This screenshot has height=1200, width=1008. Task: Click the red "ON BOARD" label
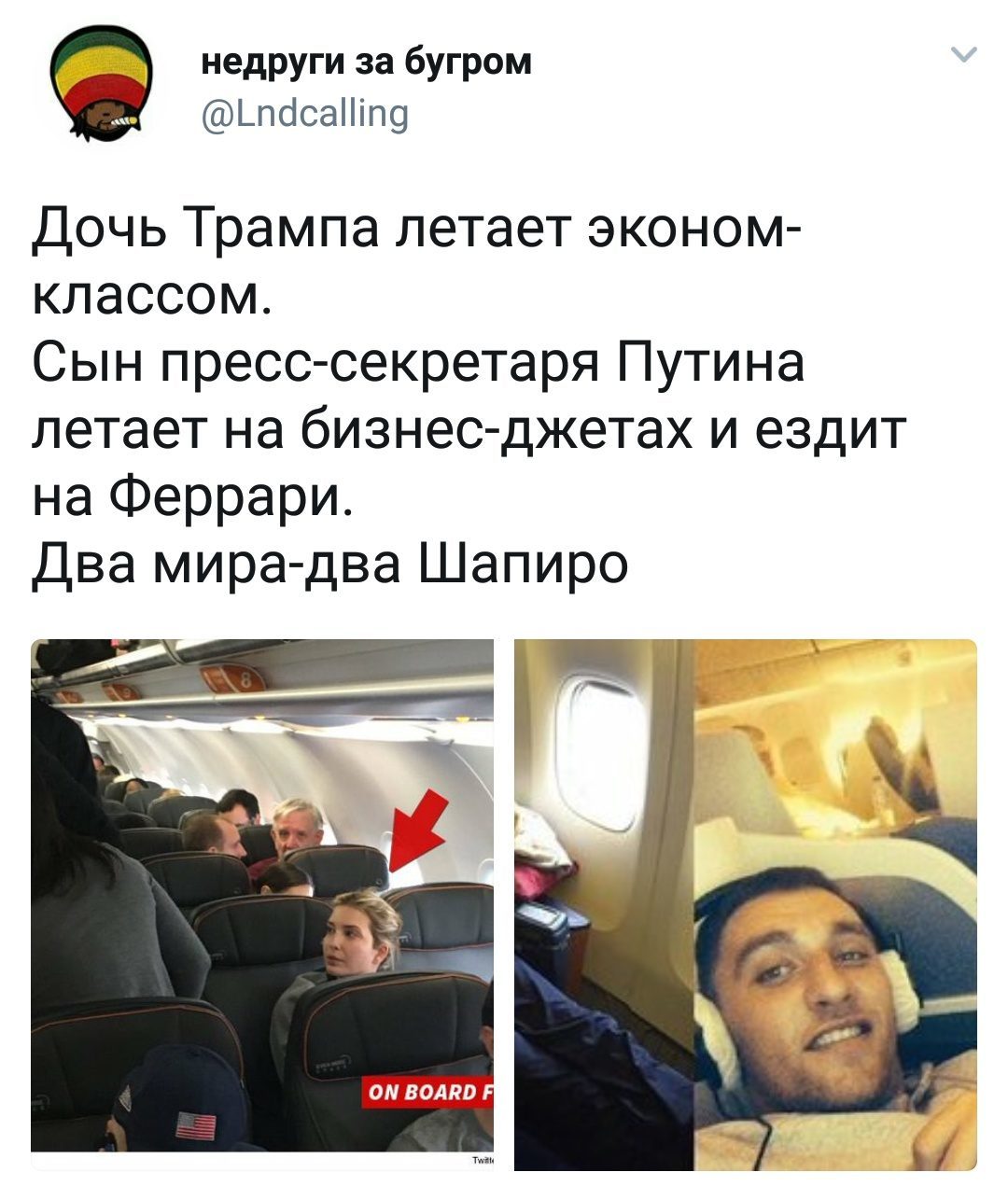427,1092
